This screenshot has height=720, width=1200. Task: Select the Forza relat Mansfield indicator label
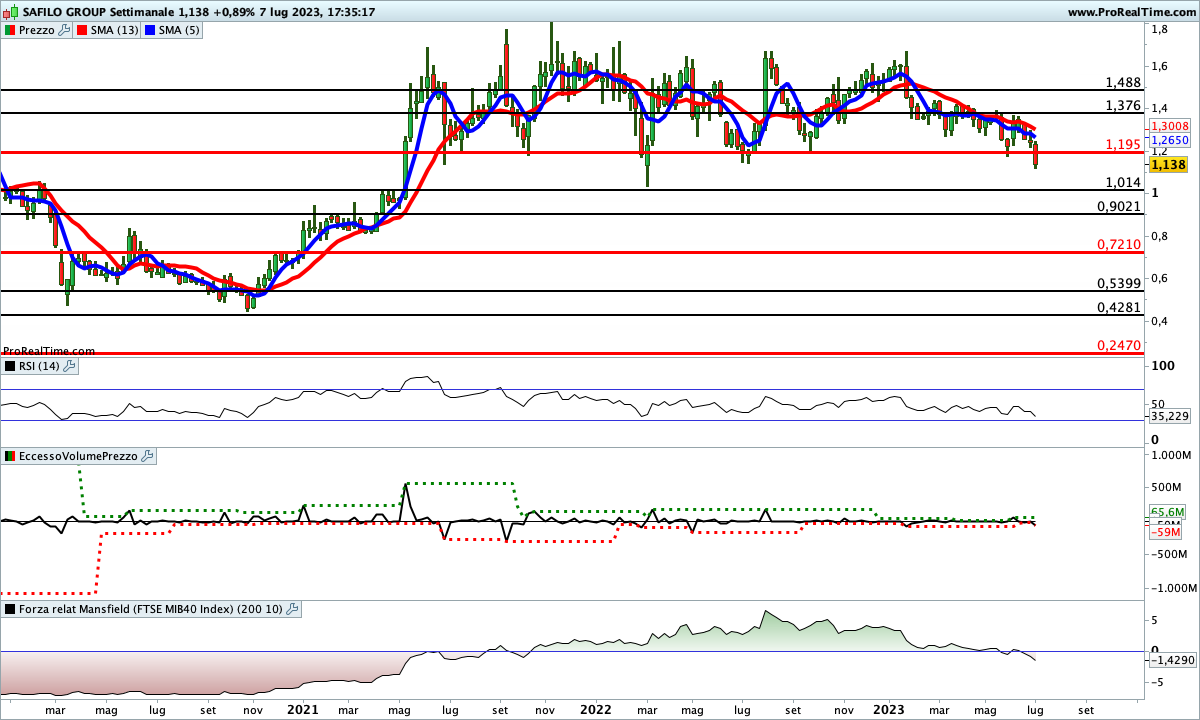[151, 608]
